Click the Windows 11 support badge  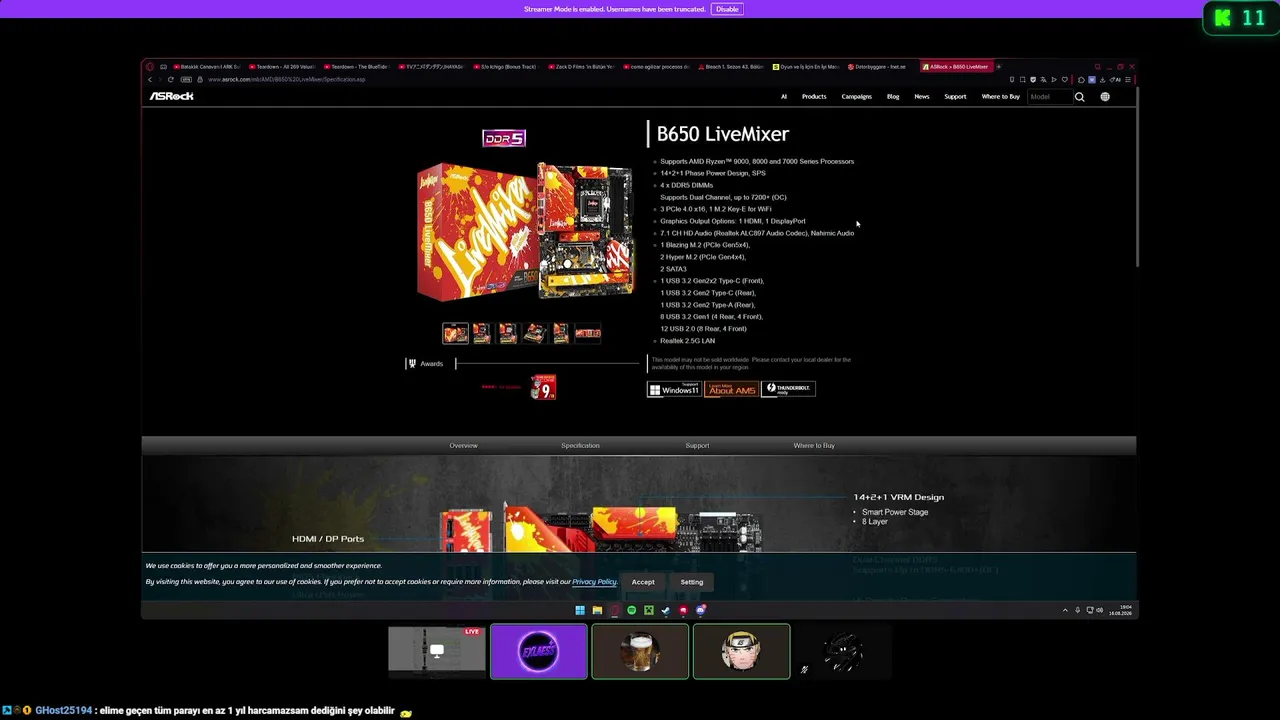tap(674, 389)
